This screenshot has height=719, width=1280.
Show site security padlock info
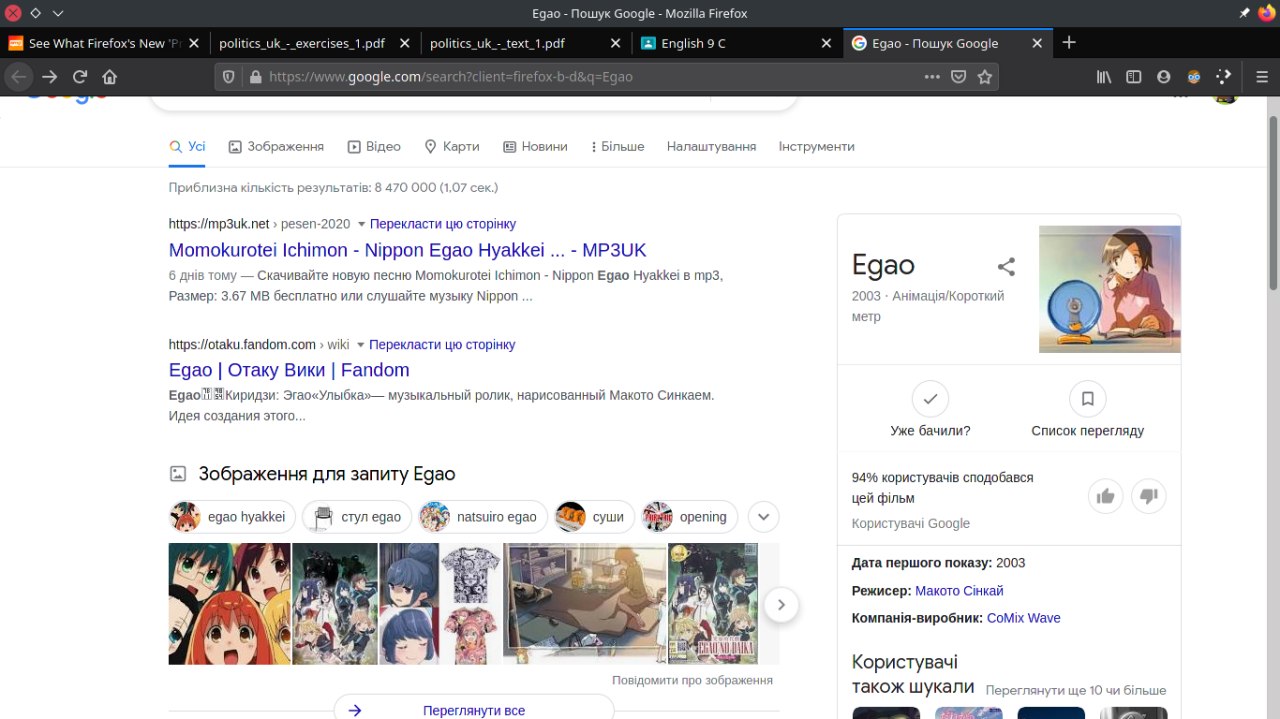254,76
